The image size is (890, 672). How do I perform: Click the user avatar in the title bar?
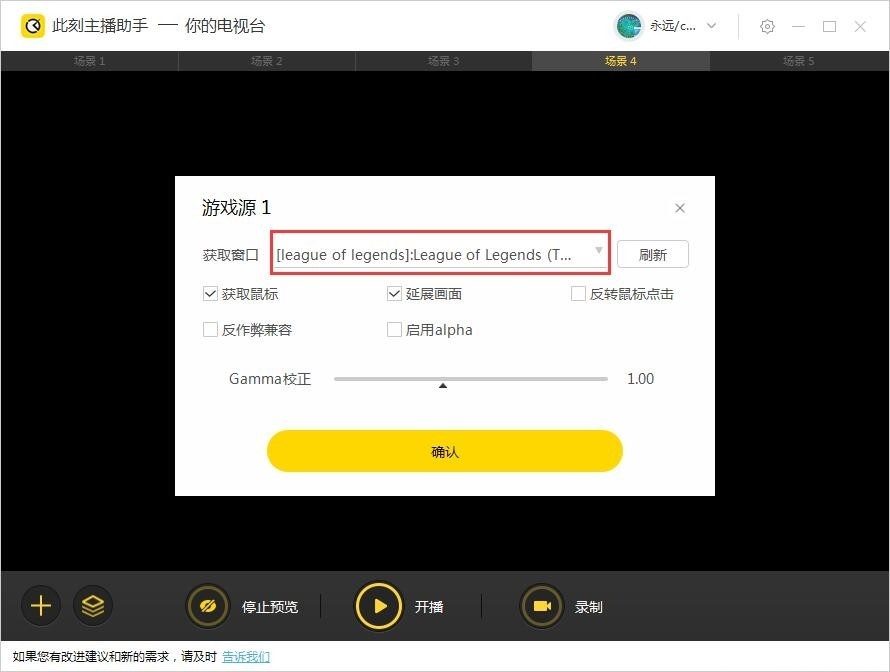(x=629, y=26)
